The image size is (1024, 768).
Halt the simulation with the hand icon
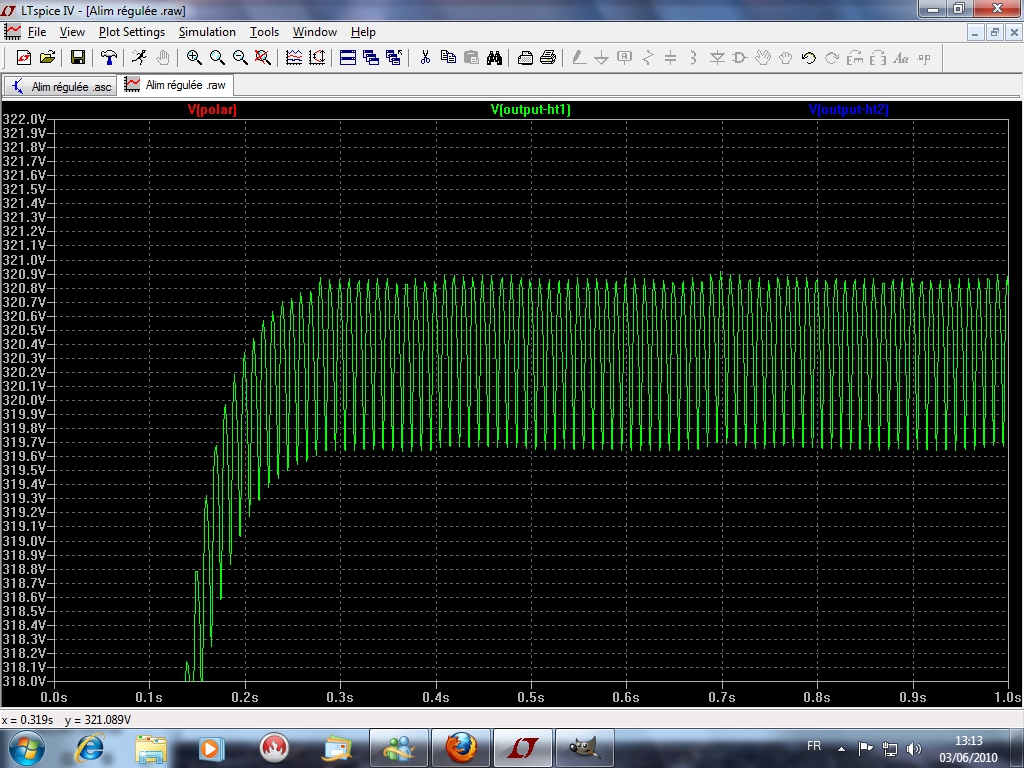coord(163,58)
